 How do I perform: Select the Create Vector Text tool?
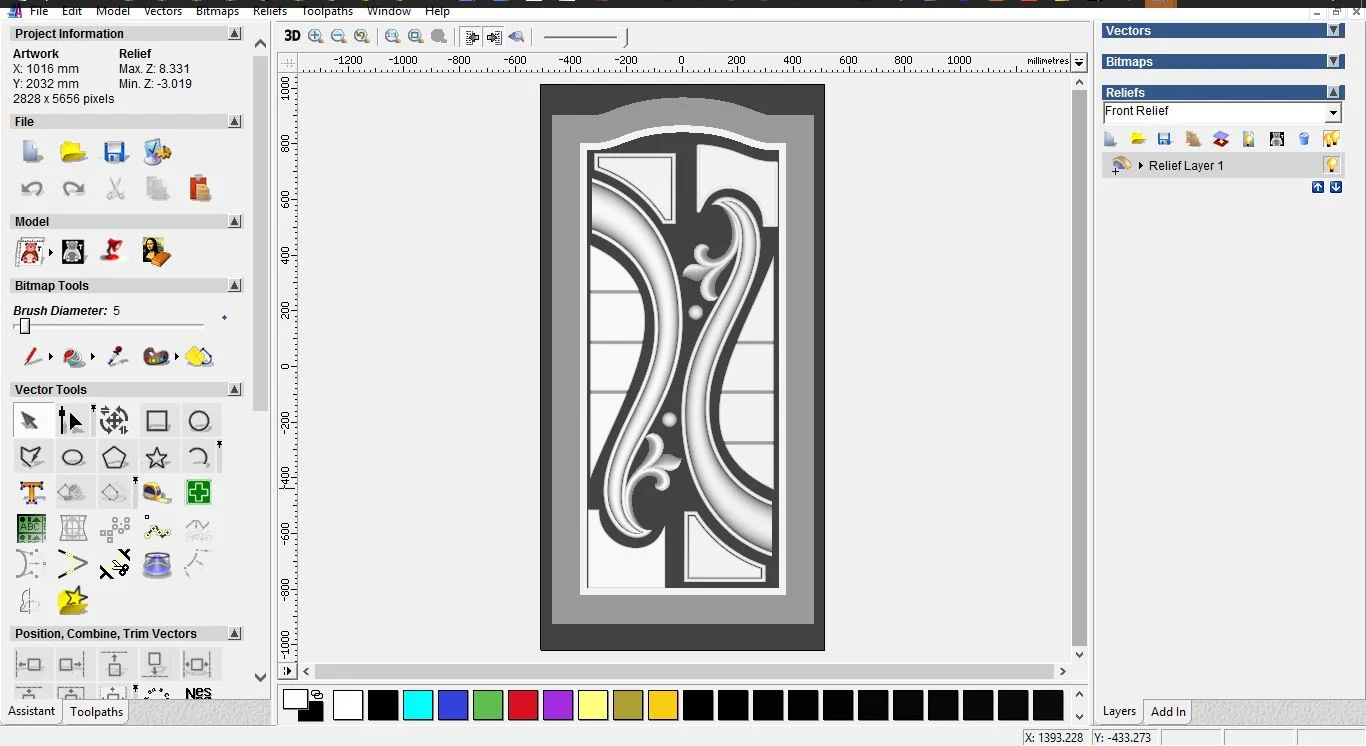[x=31, y=492]
